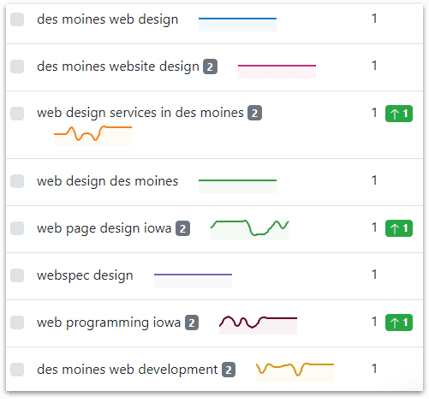Select checkbox next to des moines website design
This screenshot has width=429, height=399.
pos(17,66)
